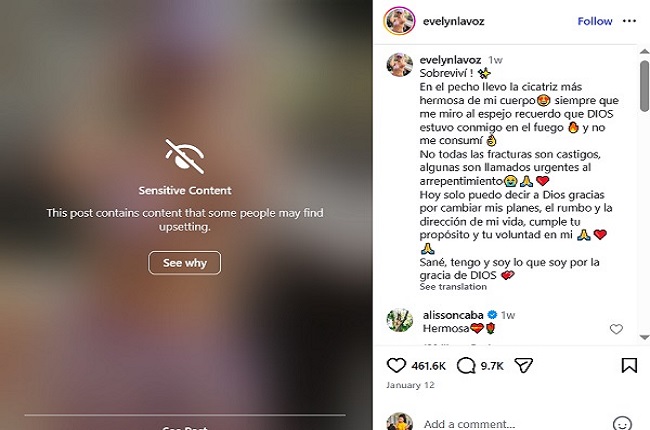Open the emoji picker smiley icon

click(x=622, y=423)
